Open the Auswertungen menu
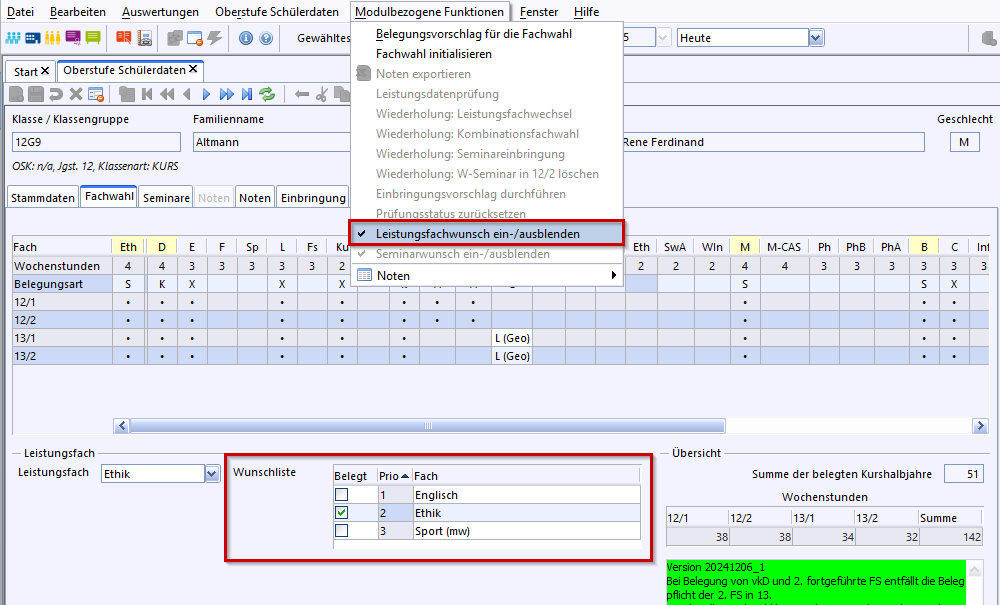Viewport: 1000px width, 605px height. point(160,11)
